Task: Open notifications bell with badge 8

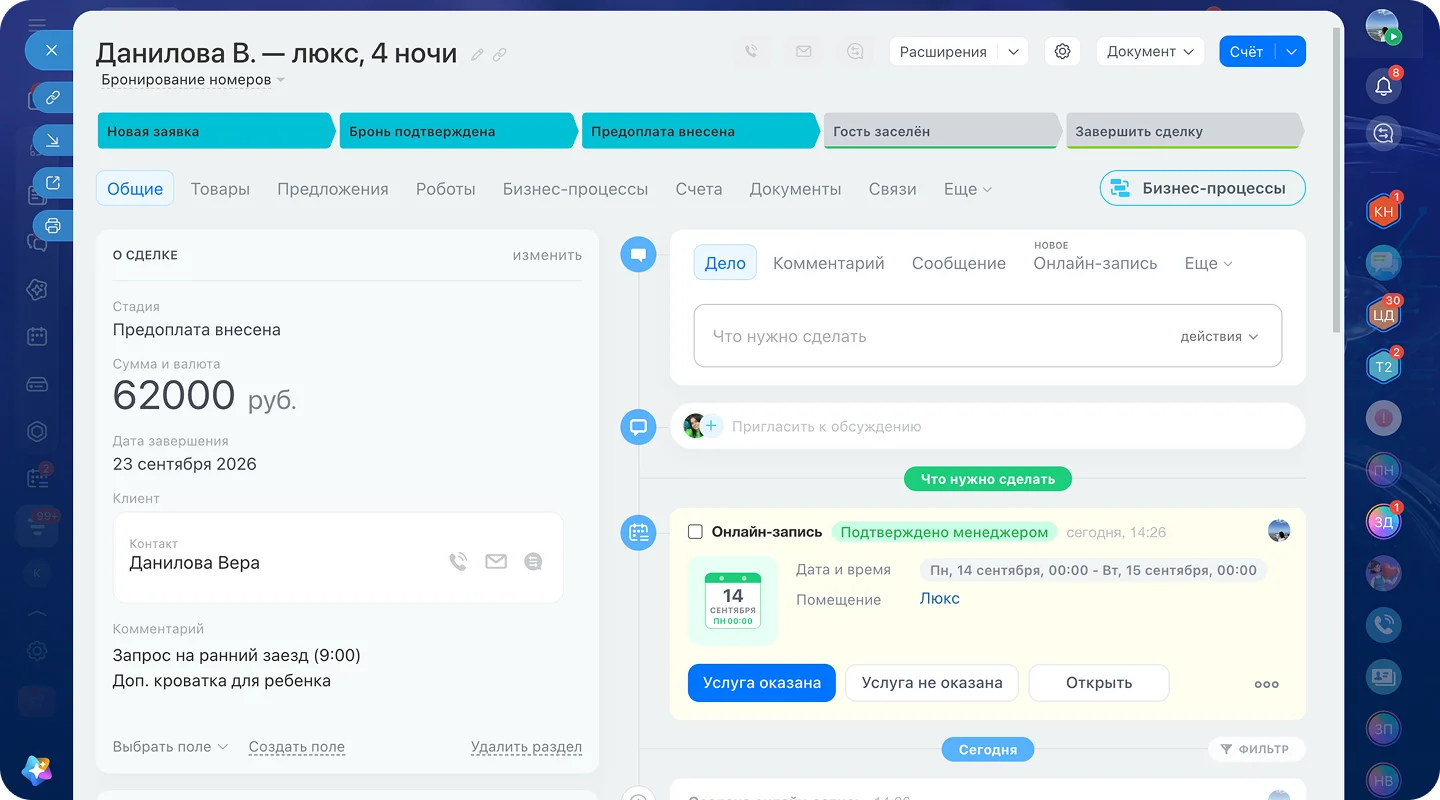Action: pyautogui.click(x=1384, y=86)
